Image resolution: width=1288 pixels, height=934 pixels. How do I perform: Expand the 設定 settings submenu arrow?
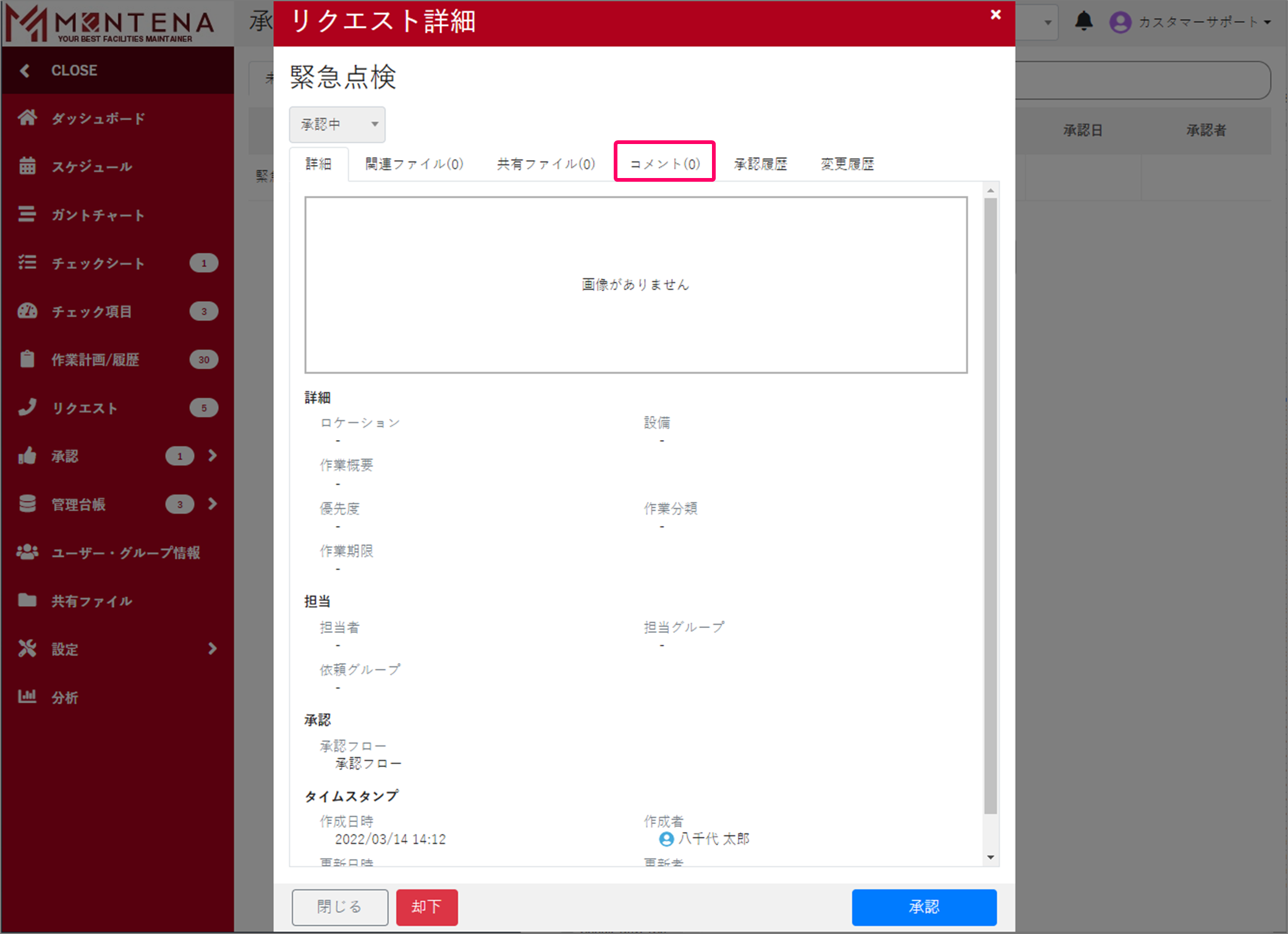coord(213,648)
